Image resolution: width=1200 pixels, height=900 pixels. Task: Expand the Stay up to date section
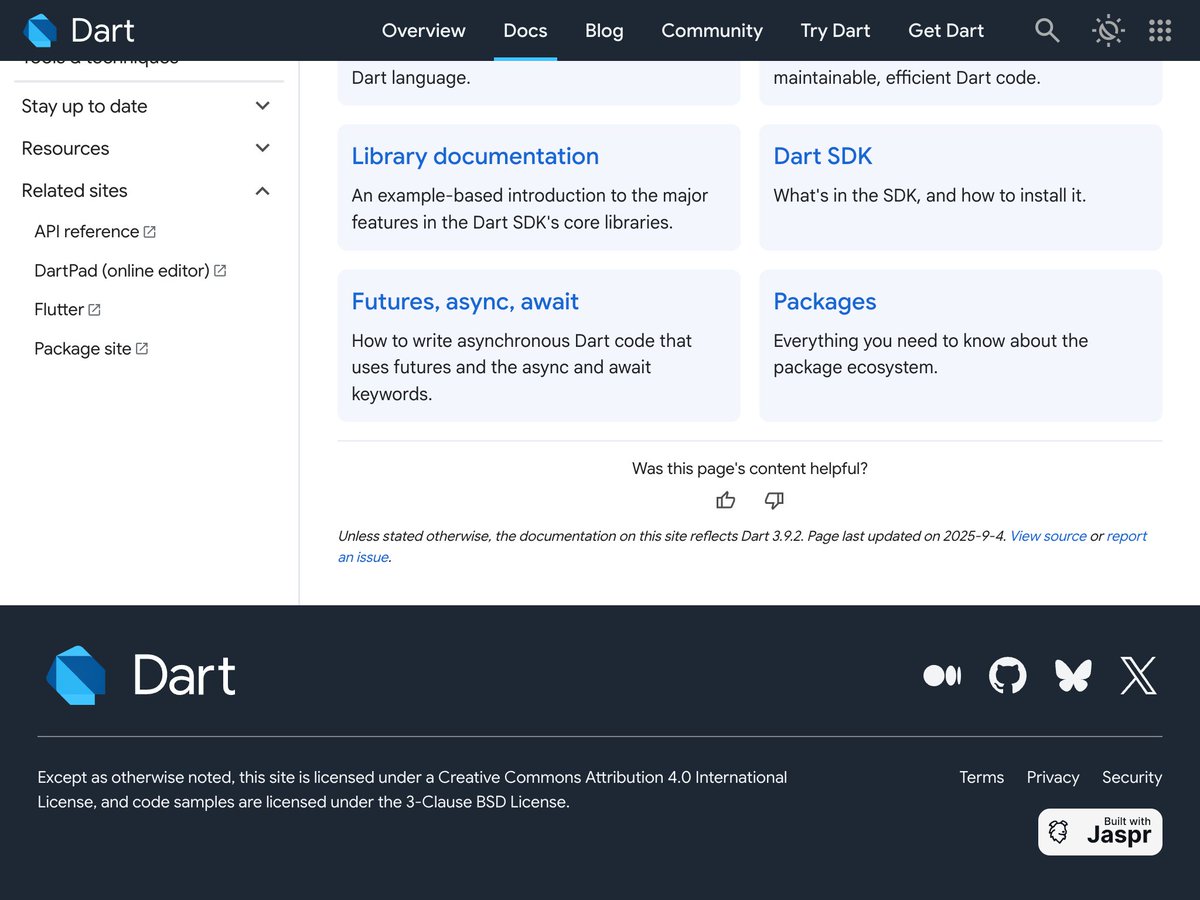tap(146, 106)
